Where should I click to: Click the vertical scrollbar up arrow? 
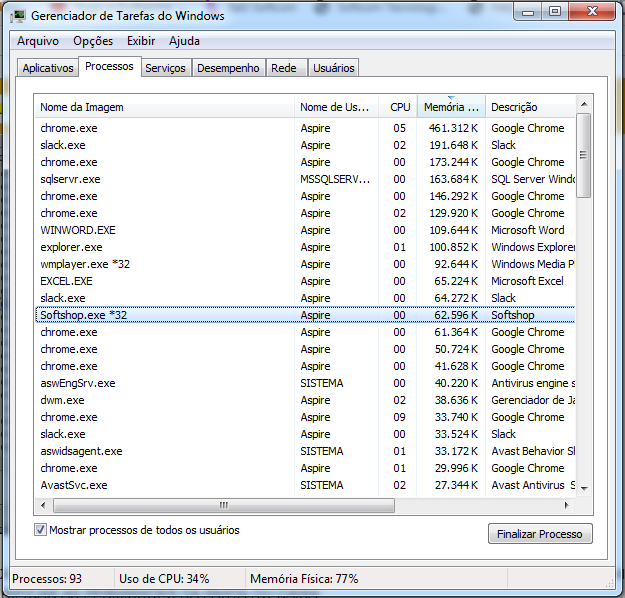point(584,106)
